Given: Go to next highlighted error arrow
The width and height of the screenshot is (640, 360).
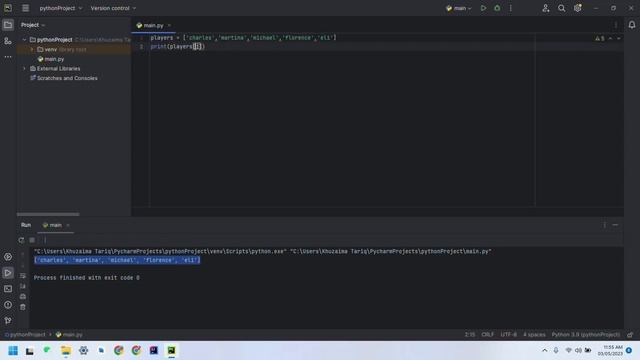Looking at the screenshot, I should pos(618,38).
